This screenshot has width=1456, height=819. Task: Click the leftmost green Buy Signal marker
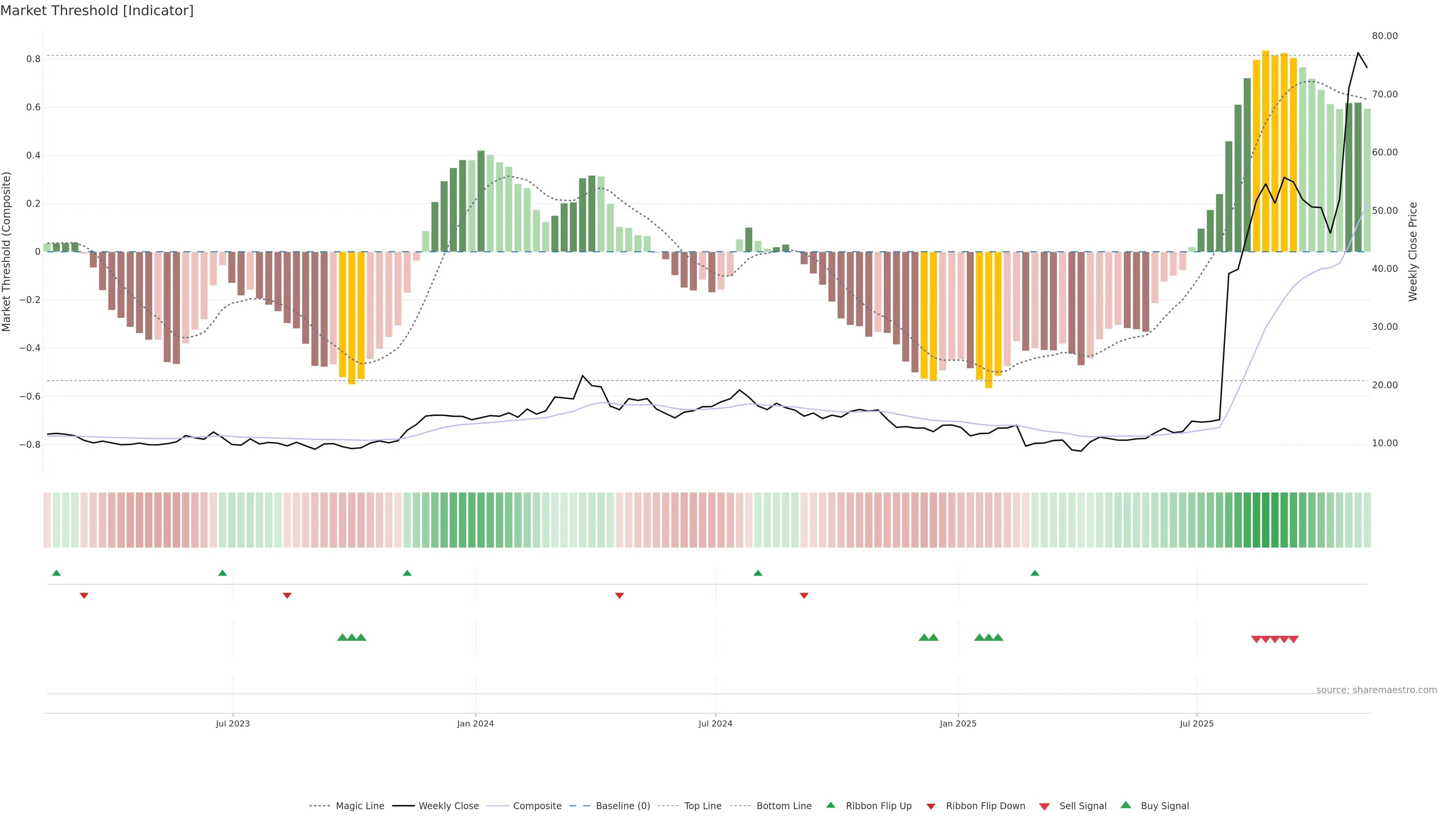[342, 637]
